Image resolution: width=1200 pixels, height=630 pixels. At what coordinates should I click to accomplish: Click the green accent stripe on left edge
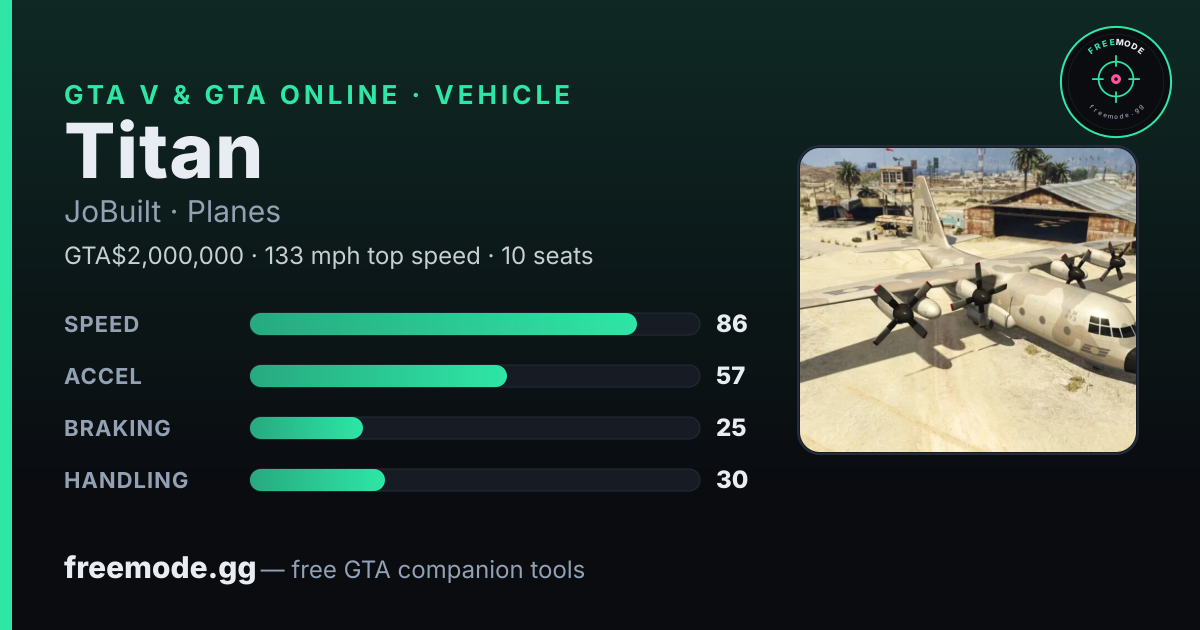(6, 315)
